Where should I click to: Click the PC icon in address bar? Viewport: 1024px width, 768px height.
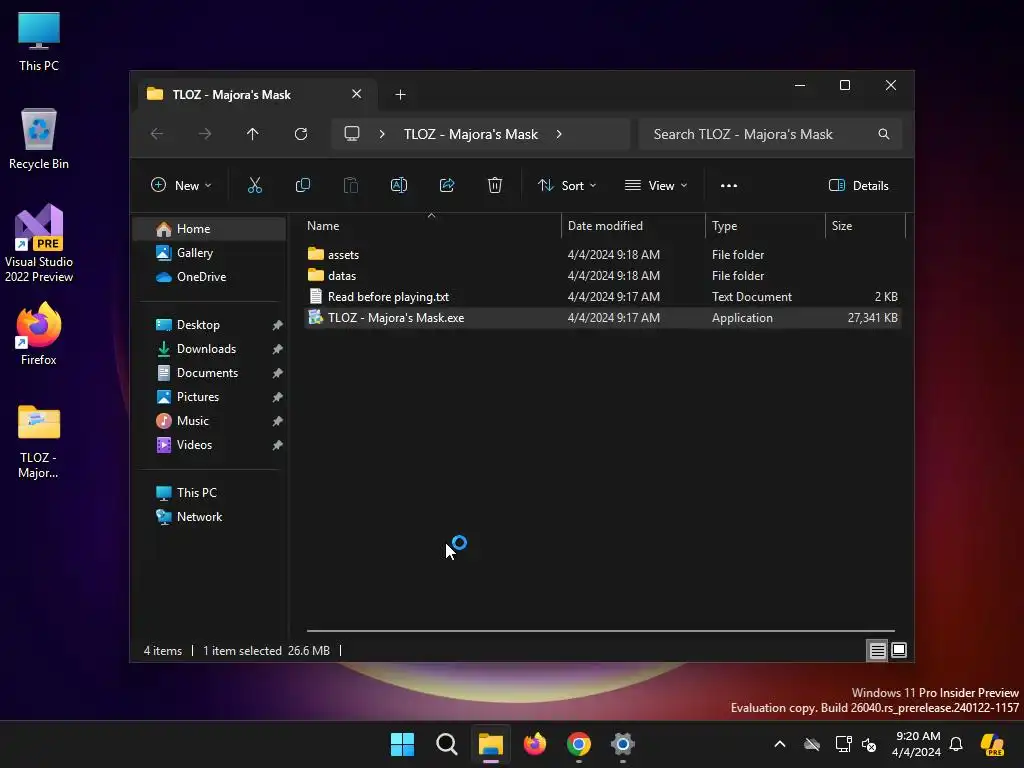click(352, 134)
